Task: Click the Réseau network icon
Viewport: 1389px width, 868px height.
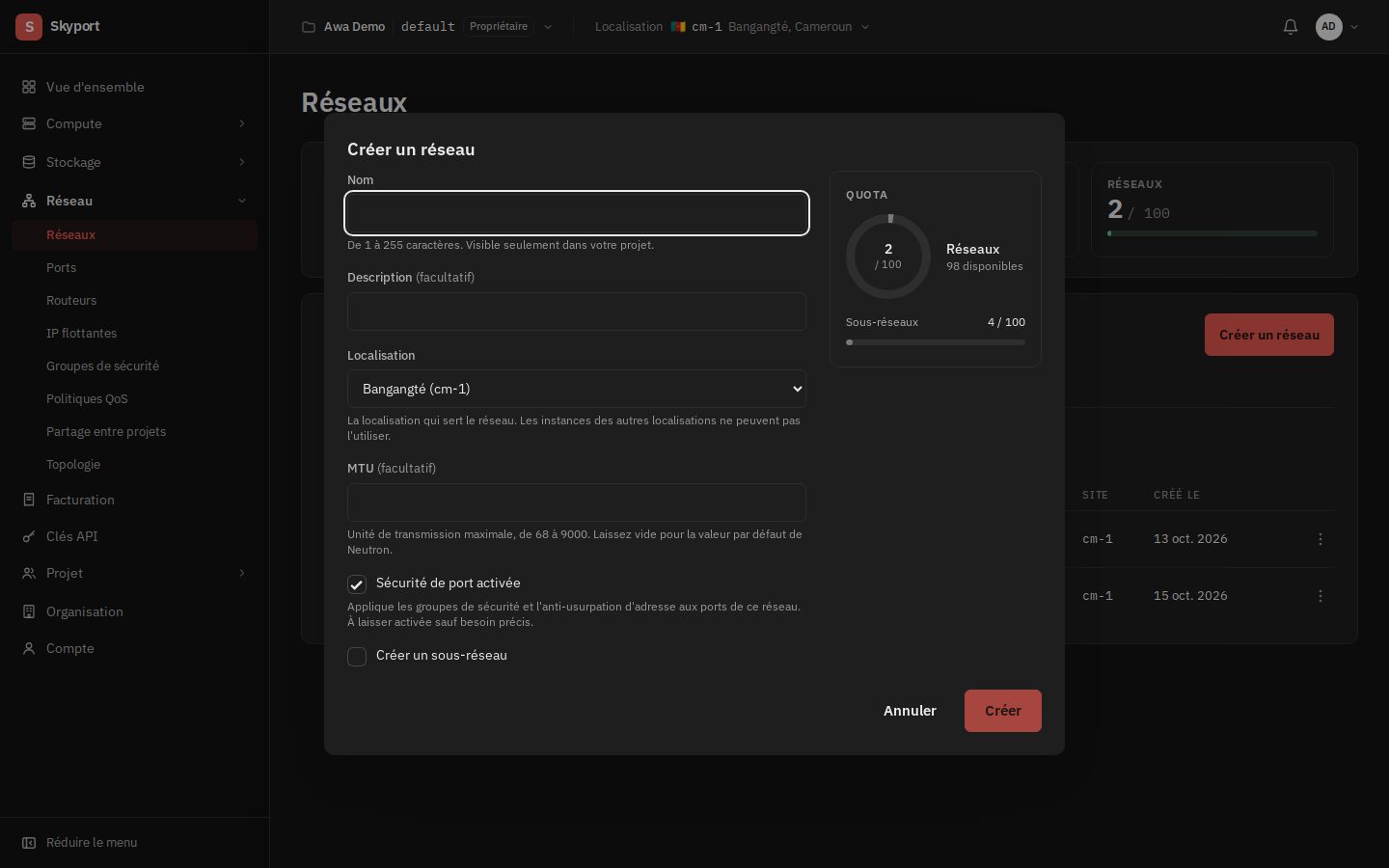Action: point(29,201)
